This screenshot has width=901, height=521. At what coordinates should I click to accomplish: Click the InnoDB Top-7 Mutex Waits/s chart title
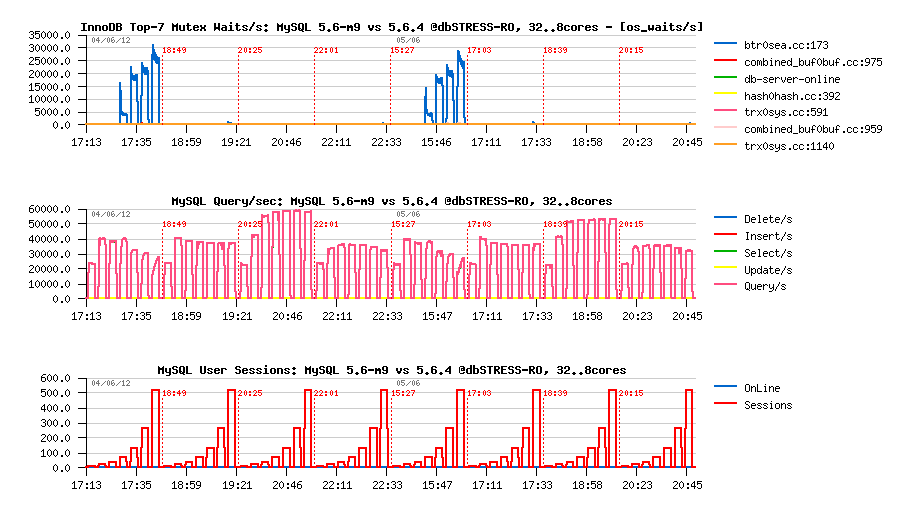pos(391,27)
